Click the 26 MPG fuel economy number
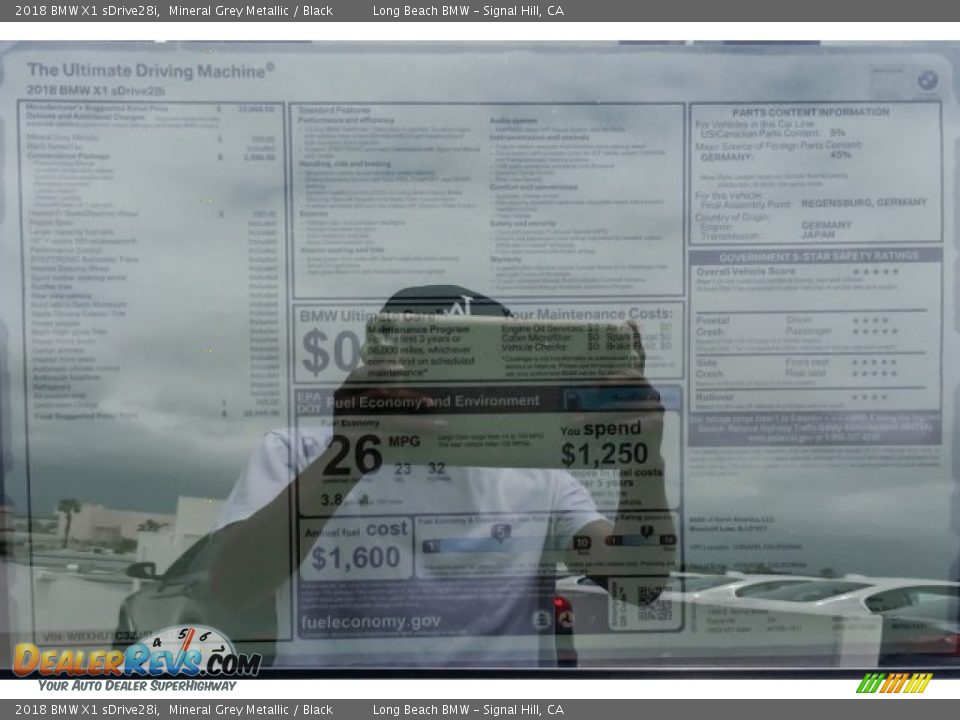 click(353, 455)
